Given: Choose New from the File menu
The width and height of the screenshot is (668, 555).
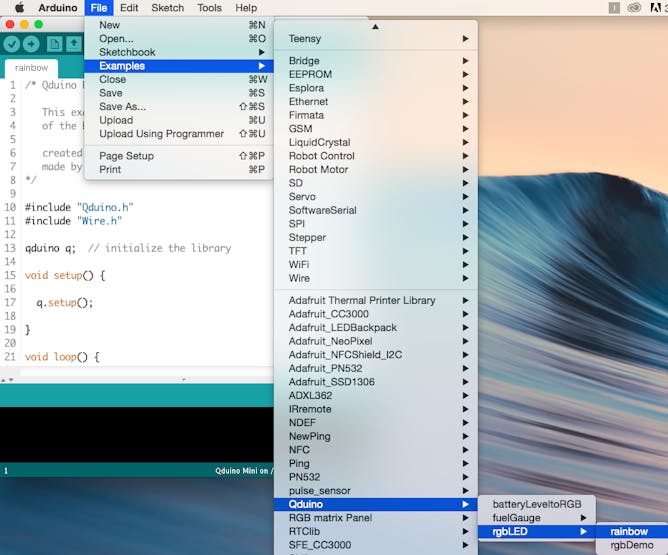Looking at the screenshot, I should (x=179, y=25).
